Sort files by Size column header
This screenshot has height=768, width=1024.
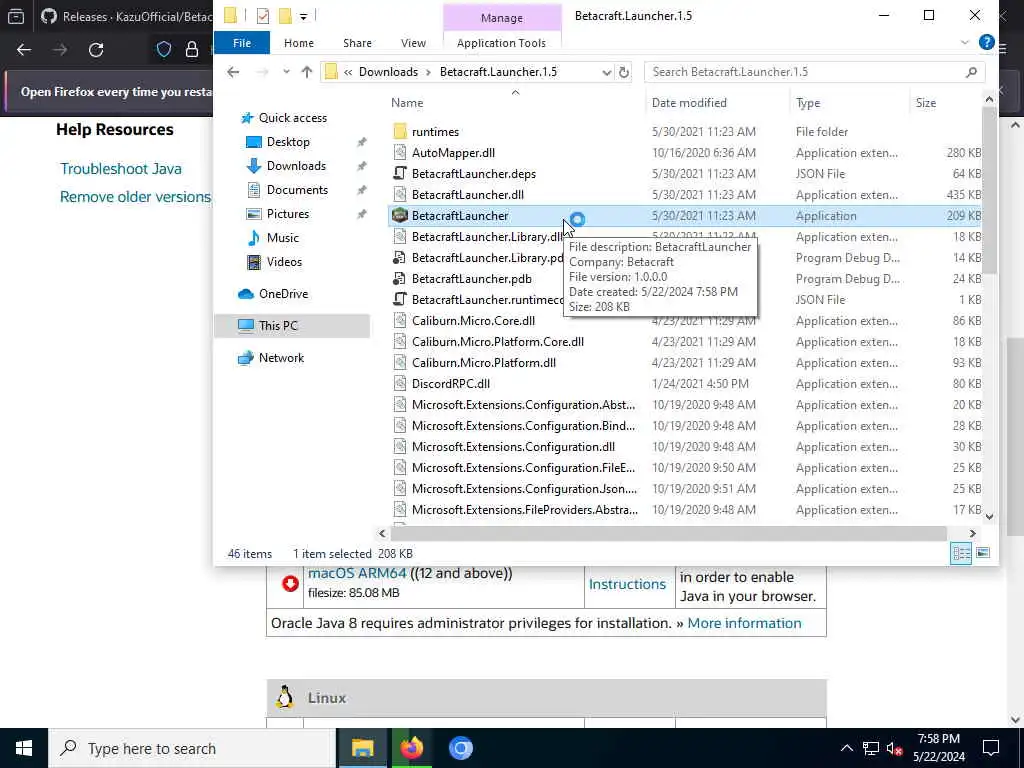[925, 103]
